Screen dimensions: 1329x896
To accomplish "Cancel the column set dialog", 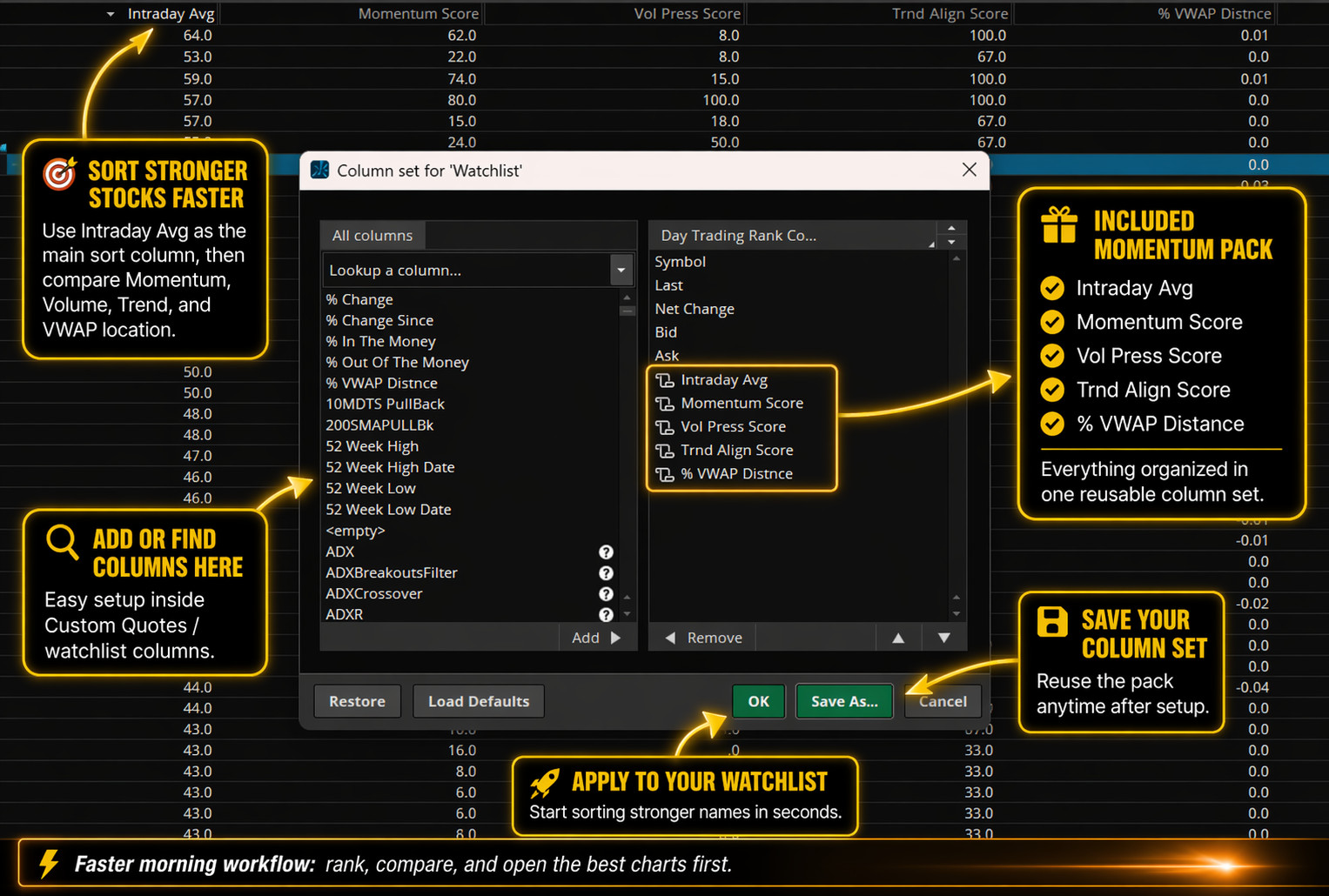I will [x=943, y=701].
